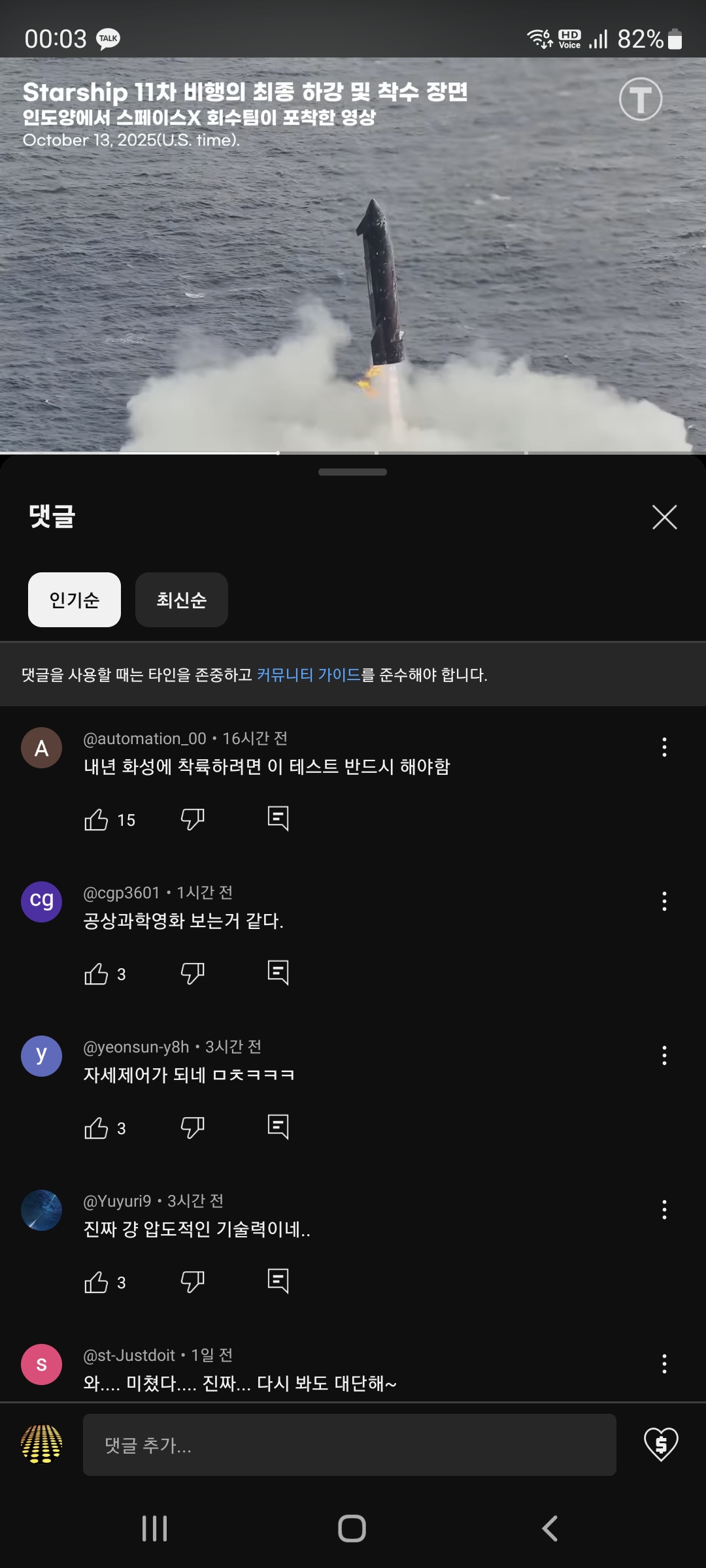Open options menu for @cgp3601 comment
This screenshot has height=1568, width=706.
[x=664, y=902]
